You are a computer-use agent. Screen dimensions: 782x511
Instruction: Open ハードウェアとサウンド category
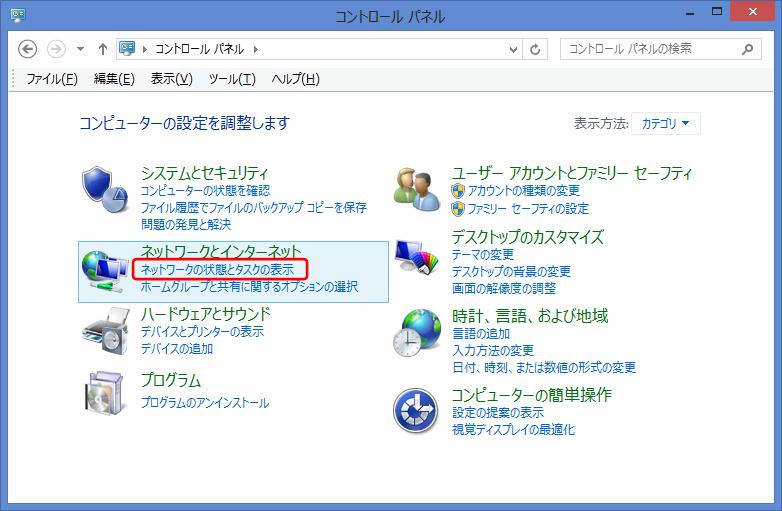[205, 314]
